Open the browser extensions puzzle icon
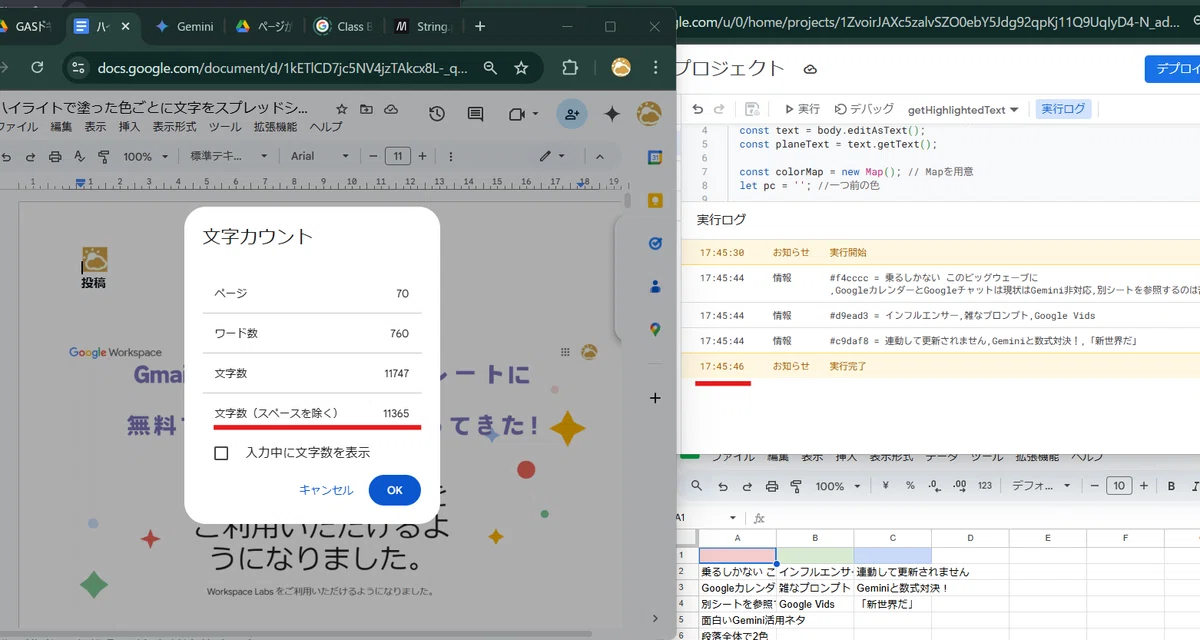 [570, 68]
